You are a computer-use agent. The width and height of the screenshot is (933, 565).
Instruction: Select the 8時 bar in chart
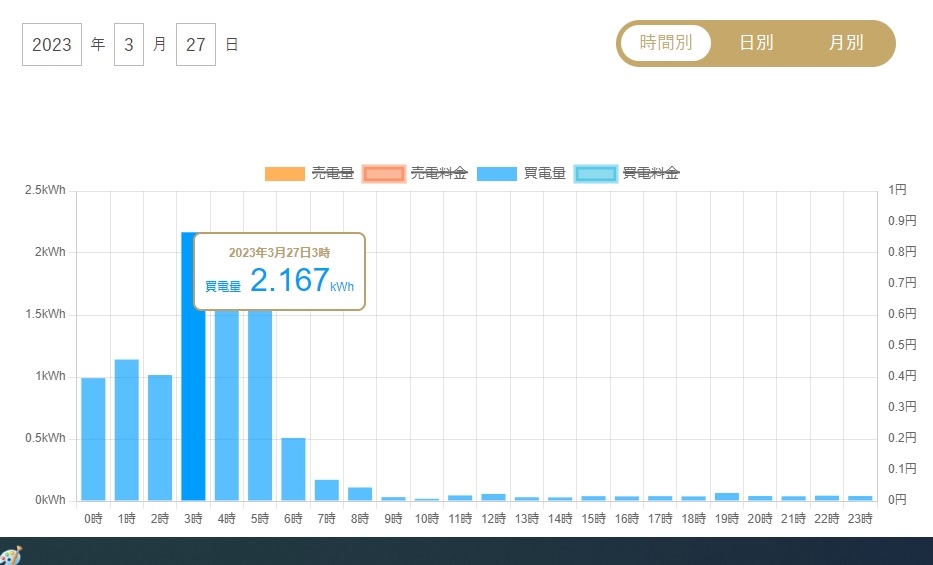(360, 494)
